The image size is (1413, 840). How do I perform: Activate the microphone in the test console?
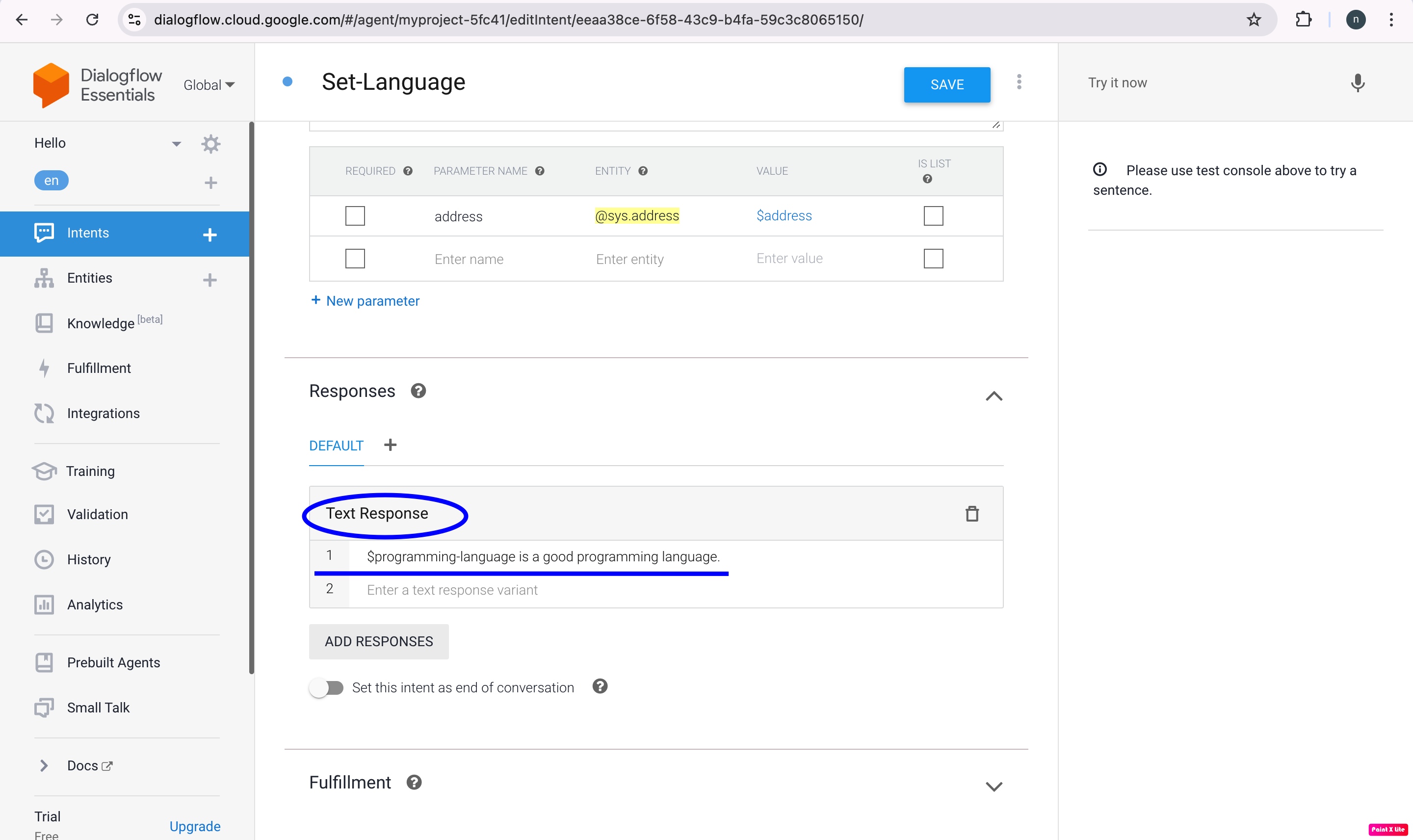(1357, 83)
